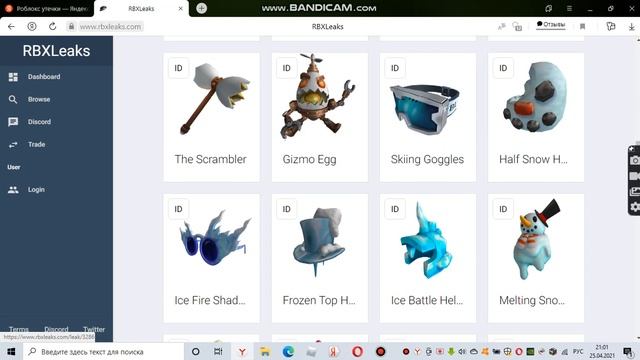Viewport: 640px width, 360px height.
Task: Click the 'Ice Fire Shad...' item title
Action: pos(210,300)
